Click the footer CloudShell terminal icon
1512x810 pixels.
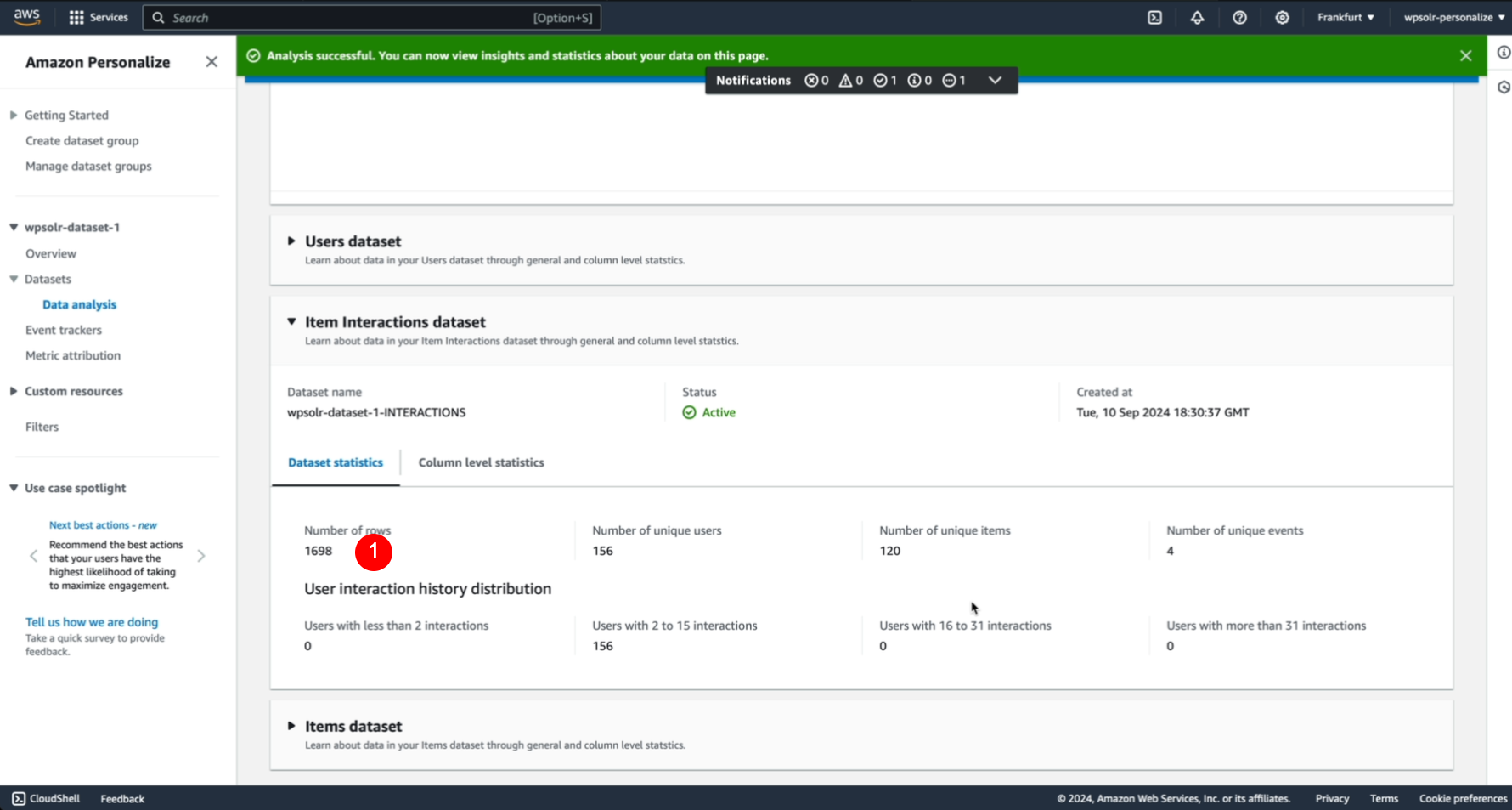click(x=19, y=798)
